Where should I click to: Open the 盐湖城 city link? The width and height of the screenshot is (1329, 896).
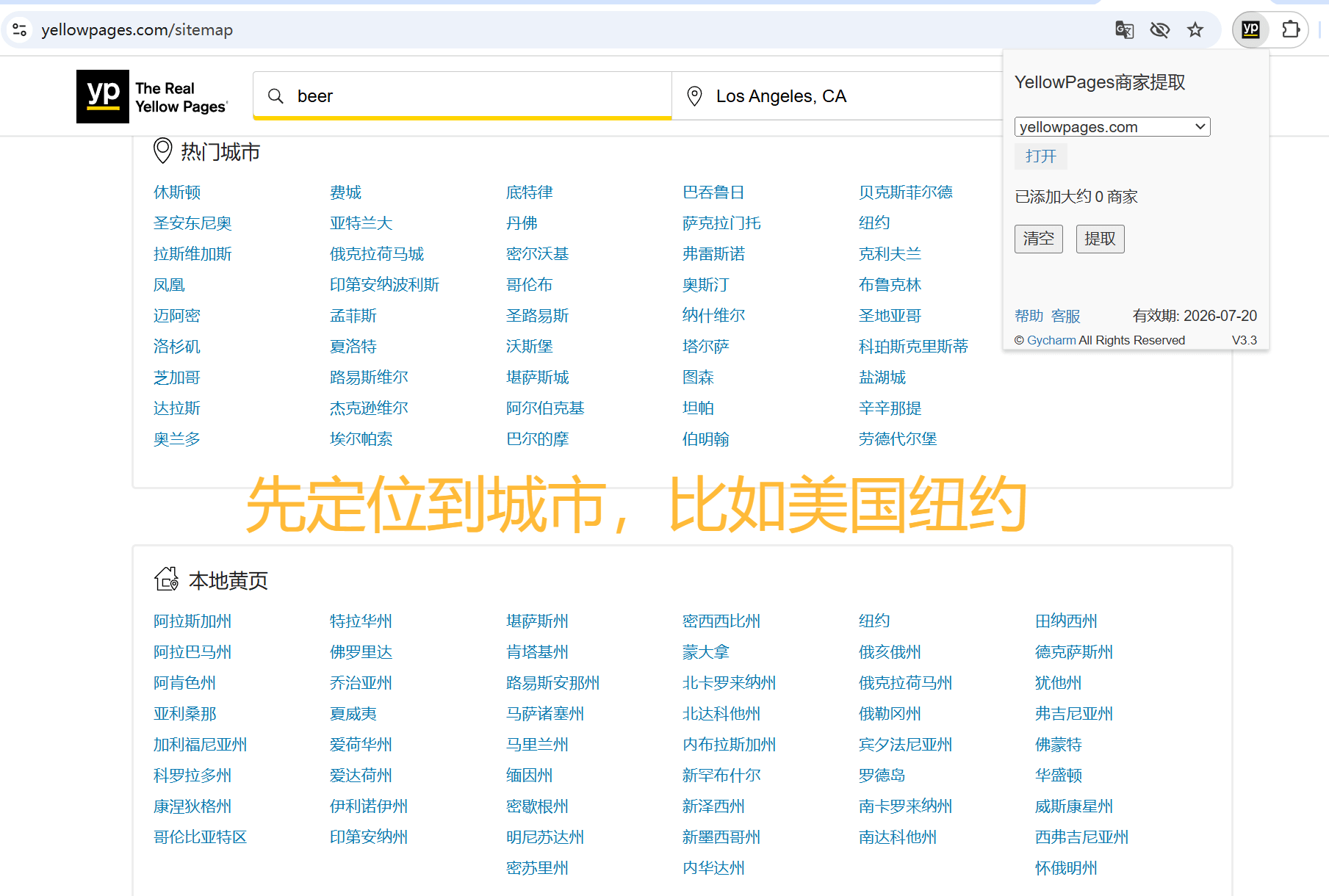[882, 377]
